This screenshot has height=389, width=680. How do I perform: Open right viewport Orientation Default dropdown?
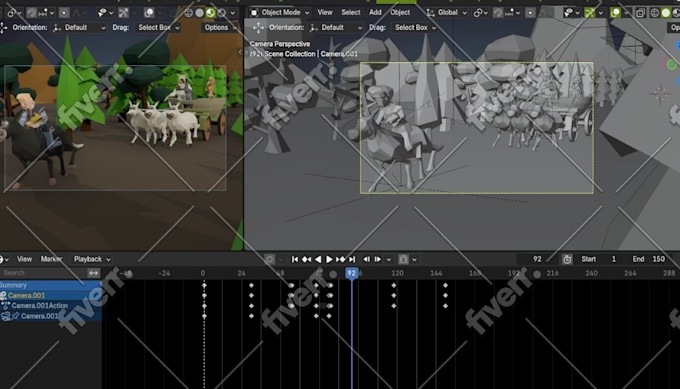point(337,27)
